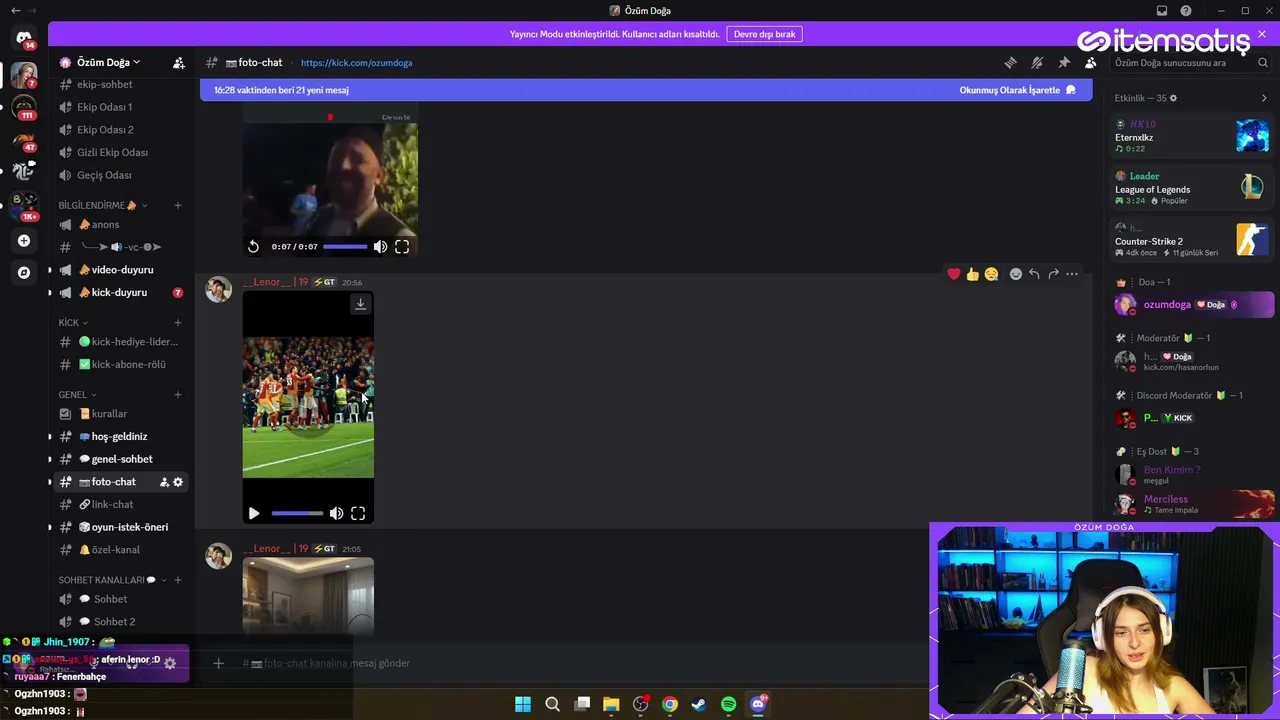This screenshot has width=1280, height=720.
Task: Open Discord direct messages home icon
Action: point(24,39)
